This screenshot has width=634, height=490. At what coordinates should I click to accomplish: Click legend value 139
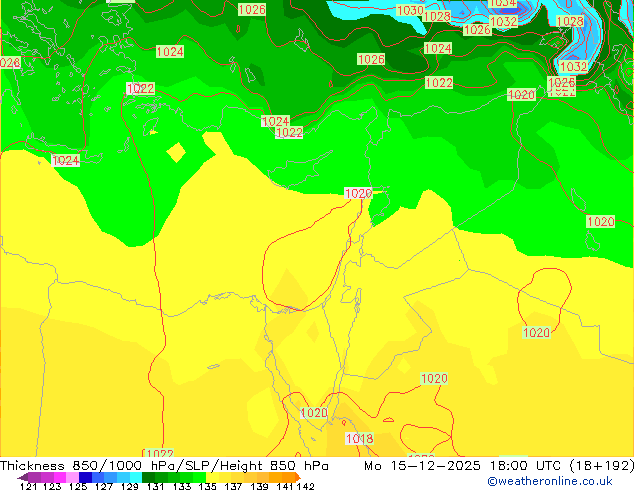point(259,486)
